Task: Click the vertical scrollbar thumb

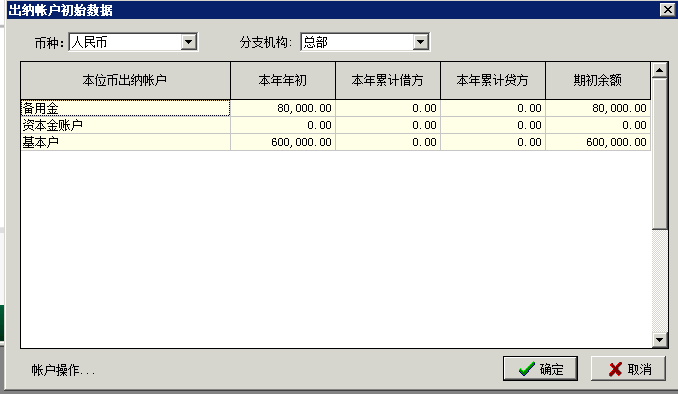Action: point(659,154)
